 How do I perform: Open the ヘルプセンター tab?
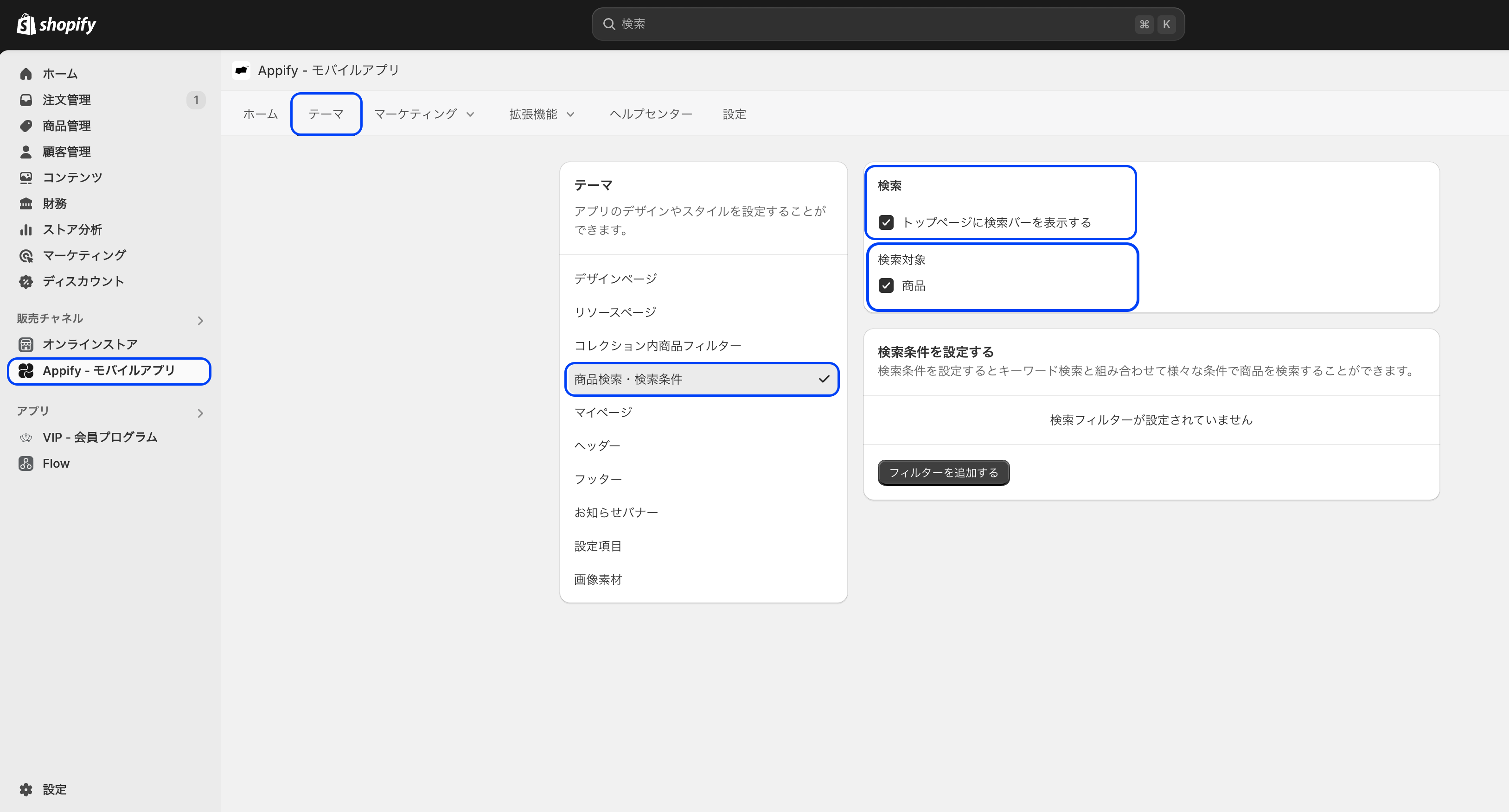(651, 114)
